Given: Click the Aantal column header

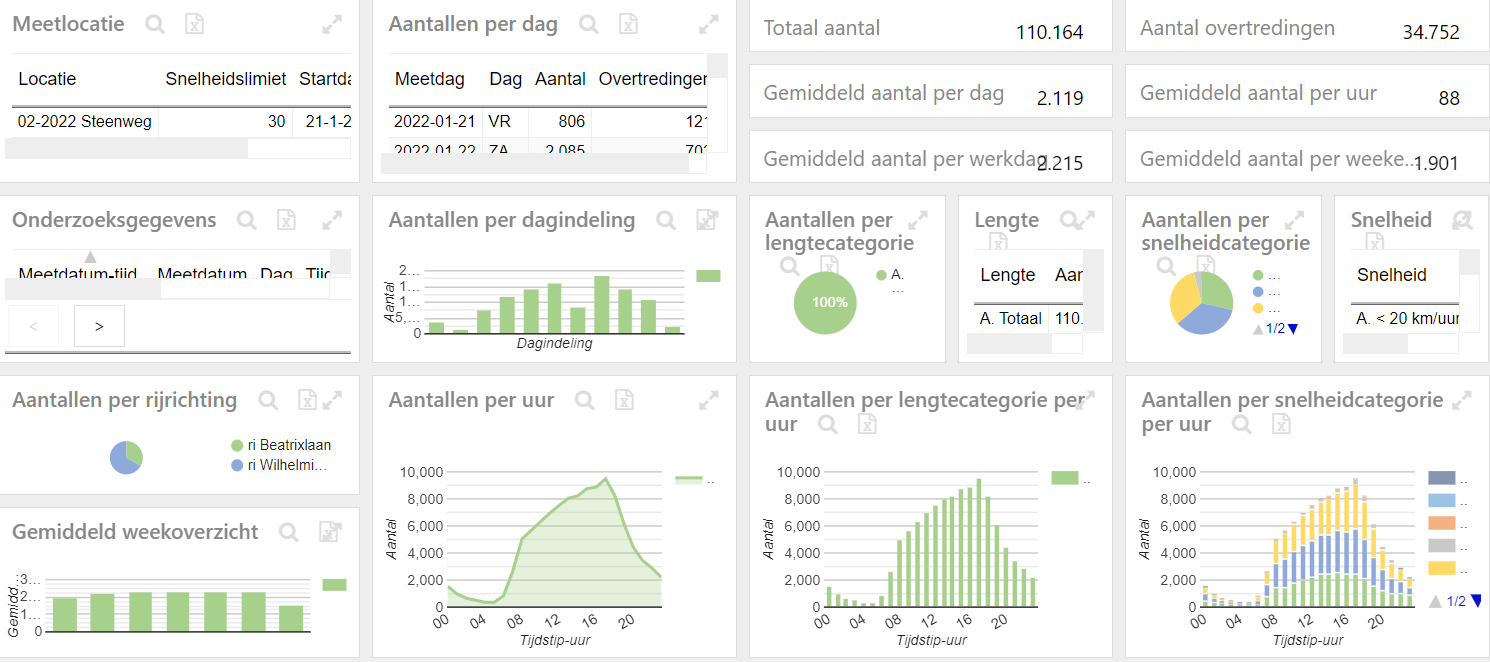Looking at the screenshot, I should coord(561,79).
